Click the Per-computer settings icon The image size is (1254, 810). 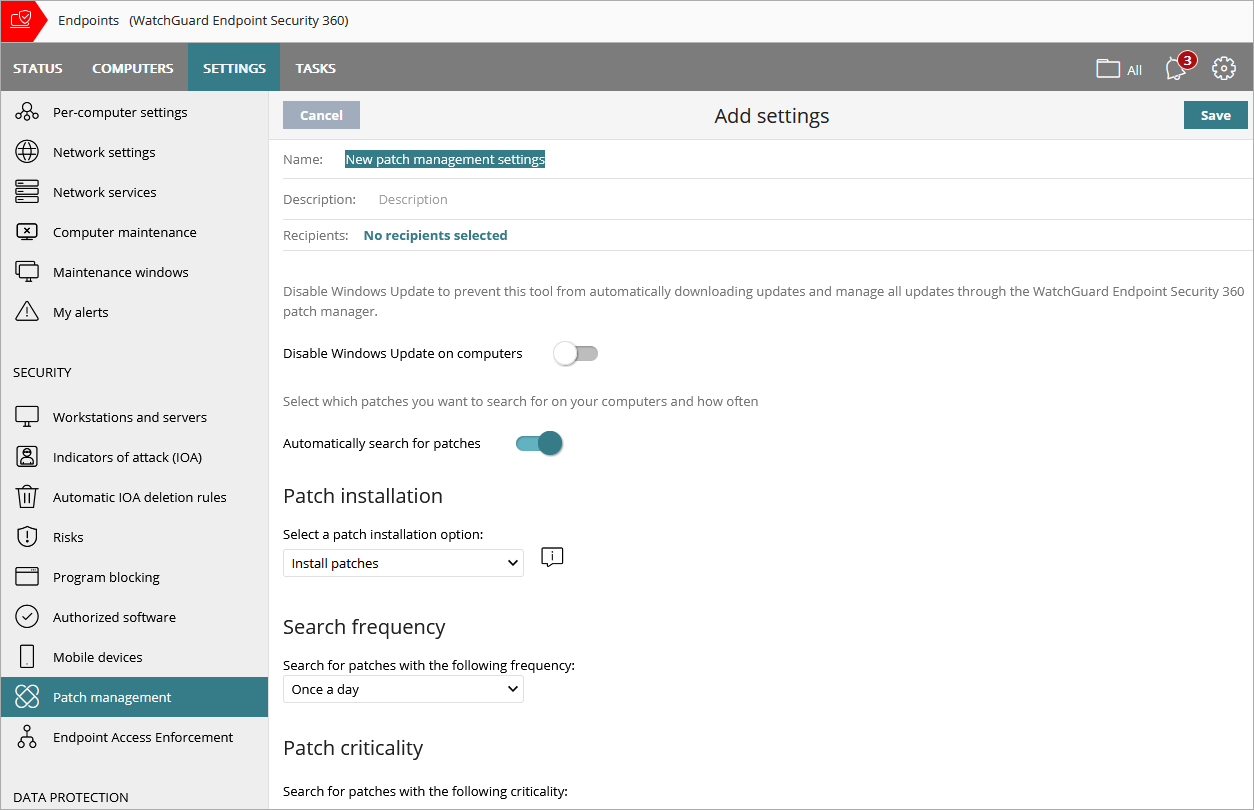click(x=27, y=112)
